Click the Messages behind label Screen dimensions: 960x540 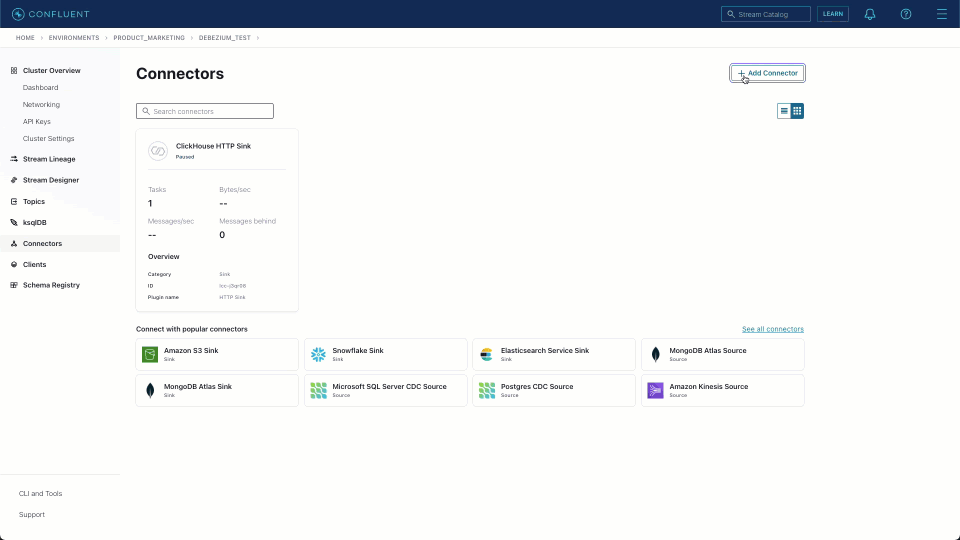(247, 222)
